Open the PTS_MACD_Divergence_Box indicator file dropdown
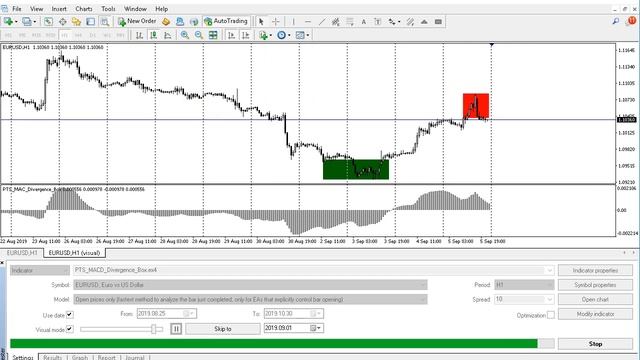Screen dimensions: 640x360 313,270
